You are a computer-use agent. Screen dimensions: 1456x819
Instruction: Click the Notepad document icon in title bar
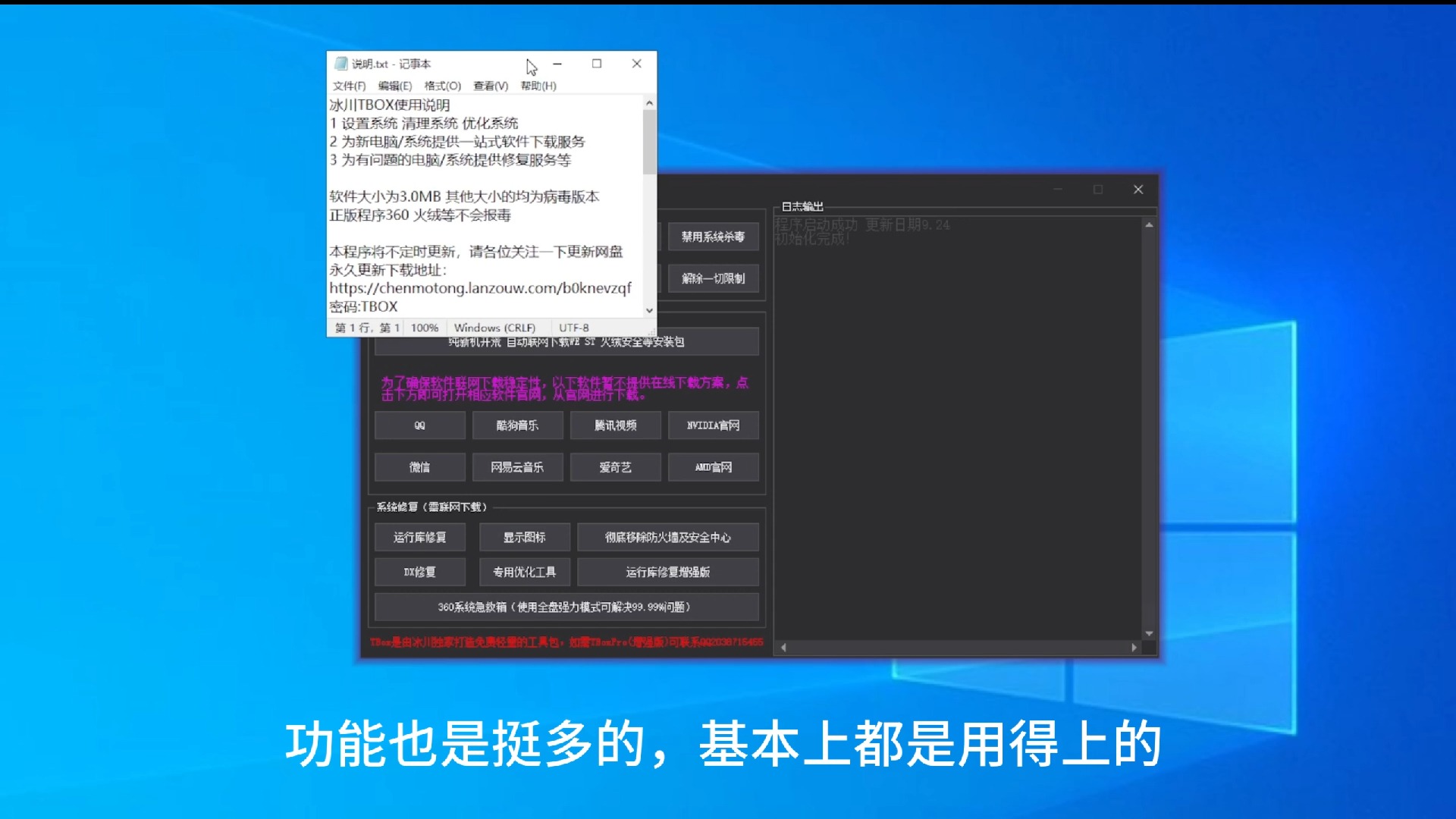(x=341, y=64)
